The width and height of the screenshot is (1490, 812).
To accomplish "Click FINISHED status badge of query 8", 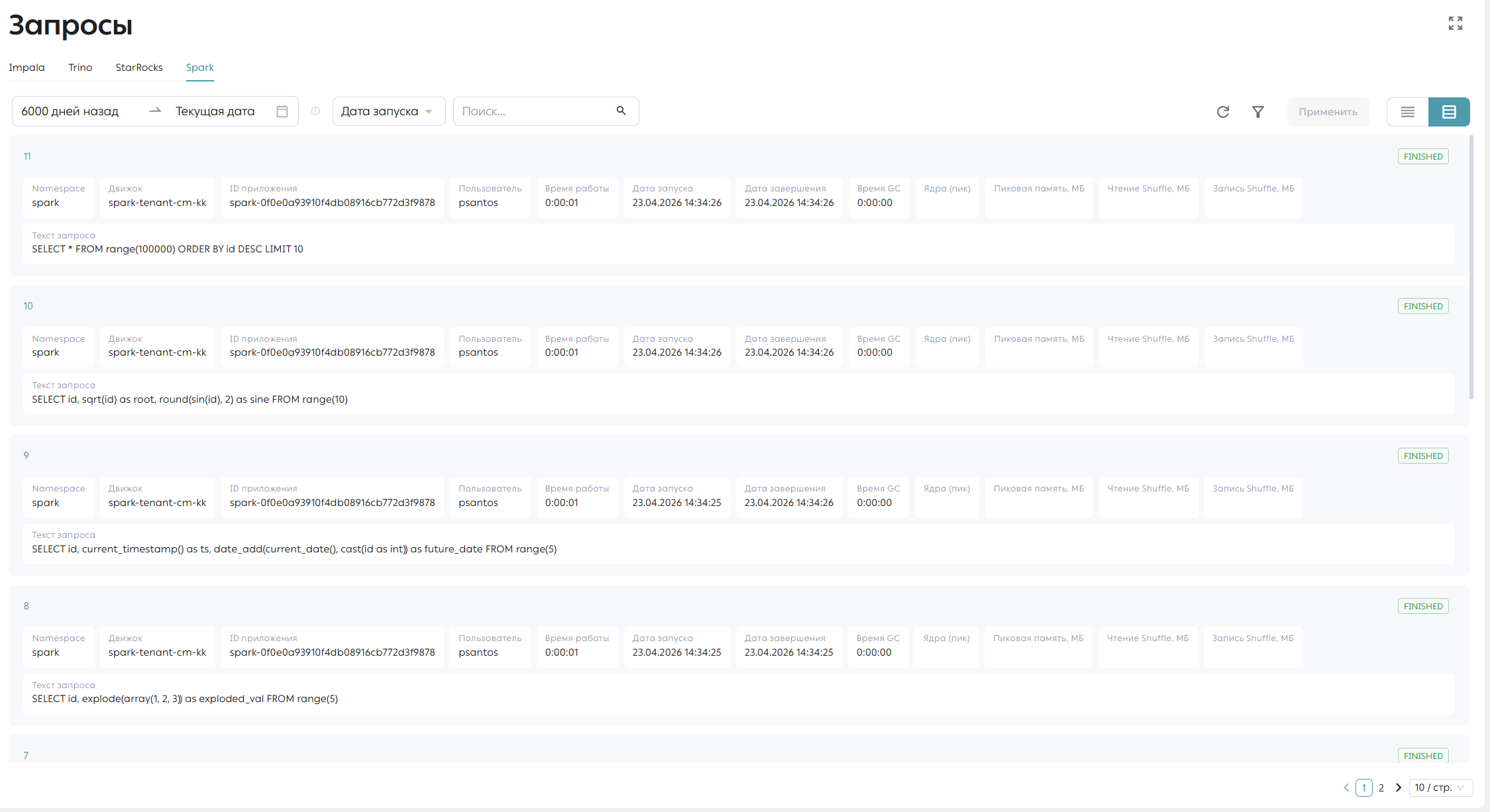I will pyautogui.click(x=1423, y=606).
